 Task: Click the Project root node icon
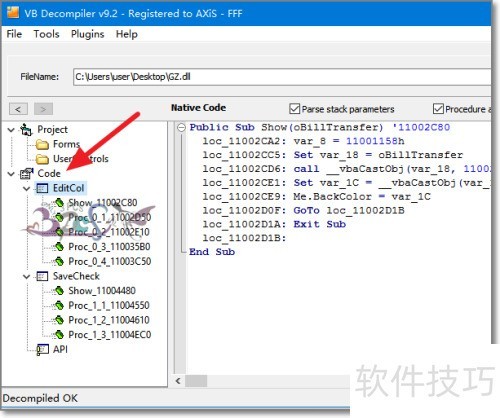coord(26,129)
